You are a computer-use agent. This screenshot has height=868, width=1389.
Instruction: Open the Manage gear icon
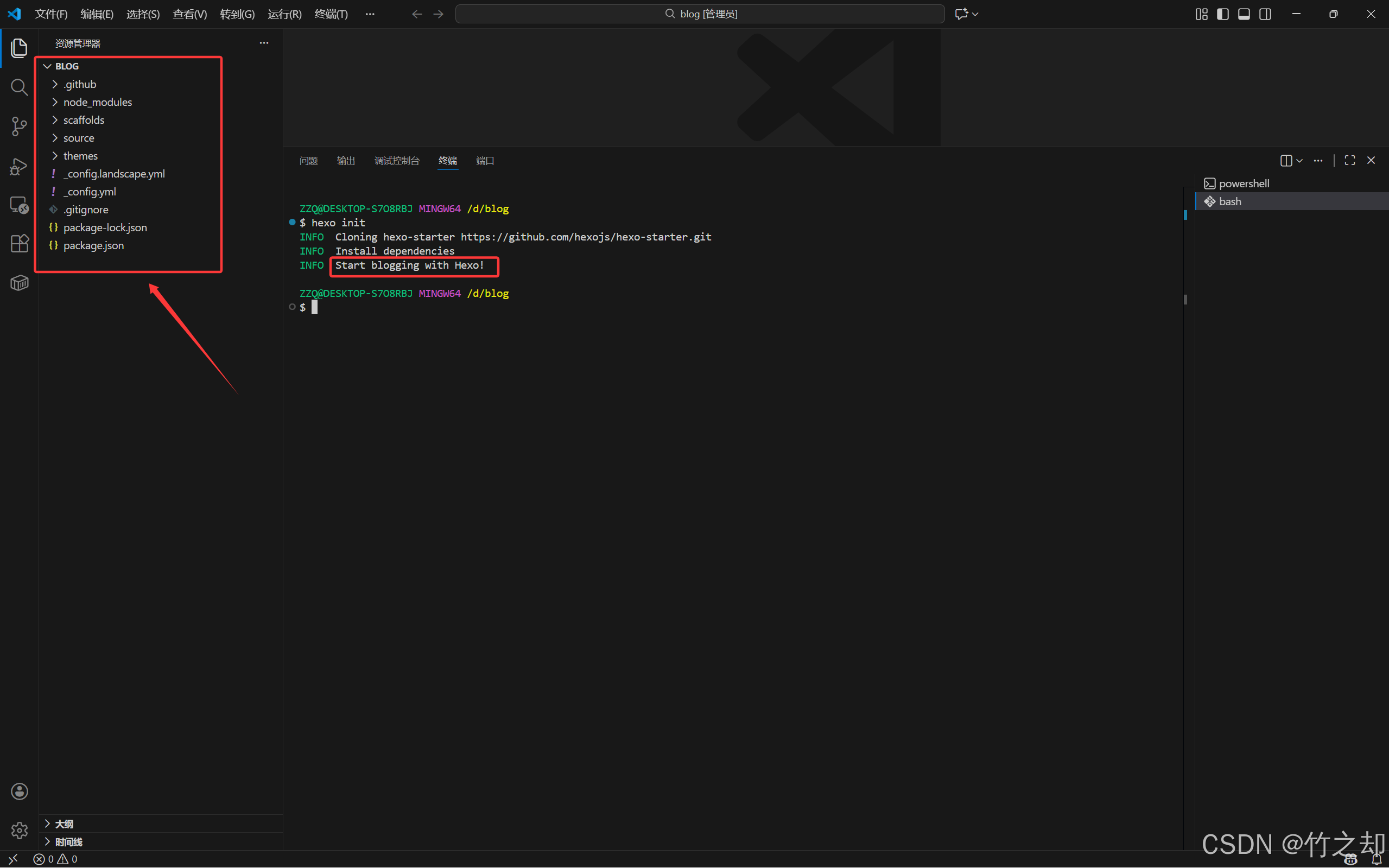pyautogui.click(x=19, y=830)
